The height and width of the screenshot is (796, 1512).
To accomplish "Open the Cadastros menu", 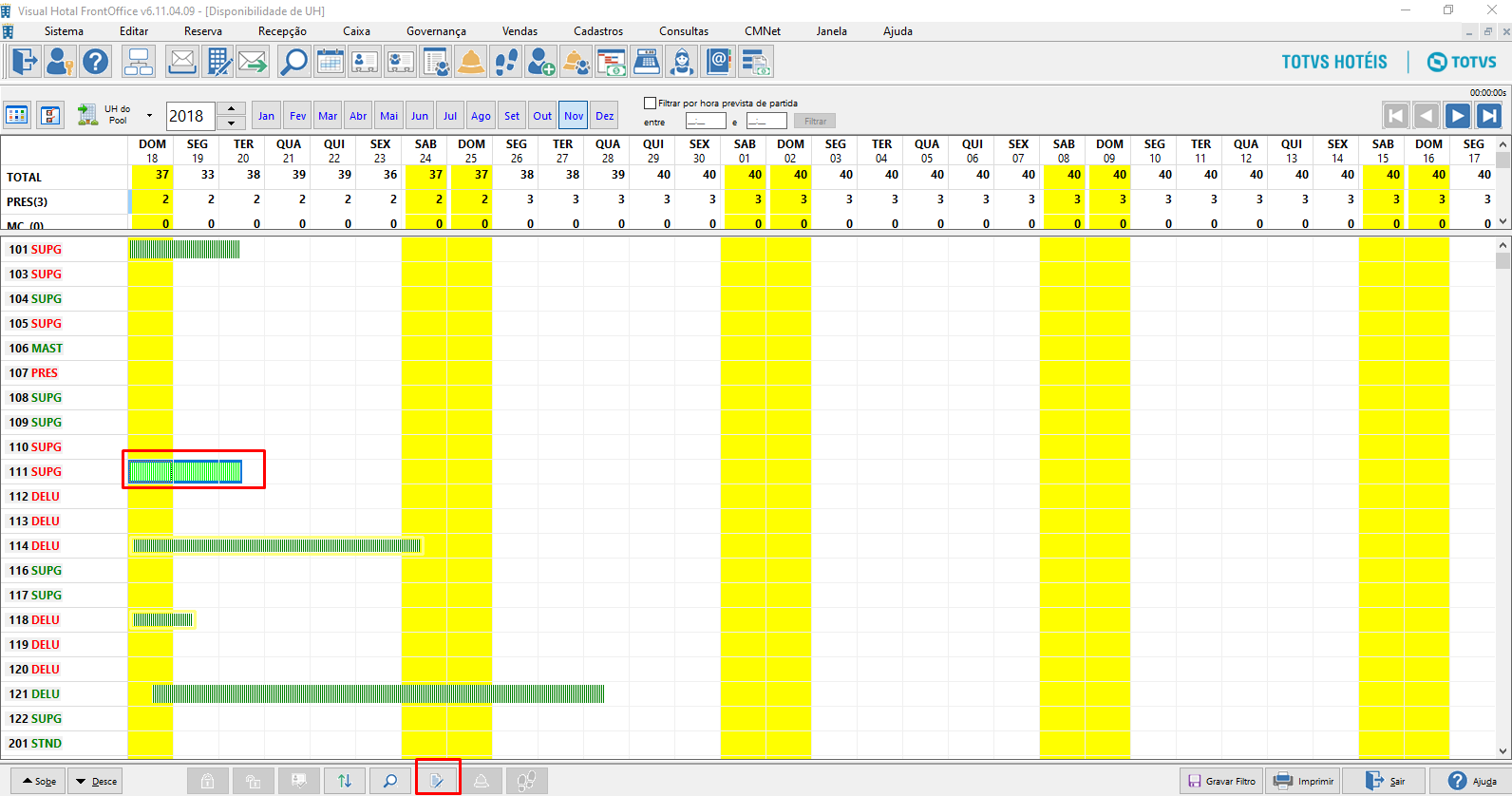I will [x=598, y=31].
